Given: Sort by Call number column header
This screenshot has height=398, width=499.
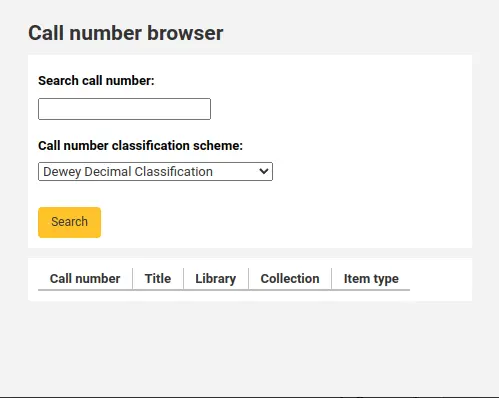Looking at the screenshot, I should tap(85, 279).
